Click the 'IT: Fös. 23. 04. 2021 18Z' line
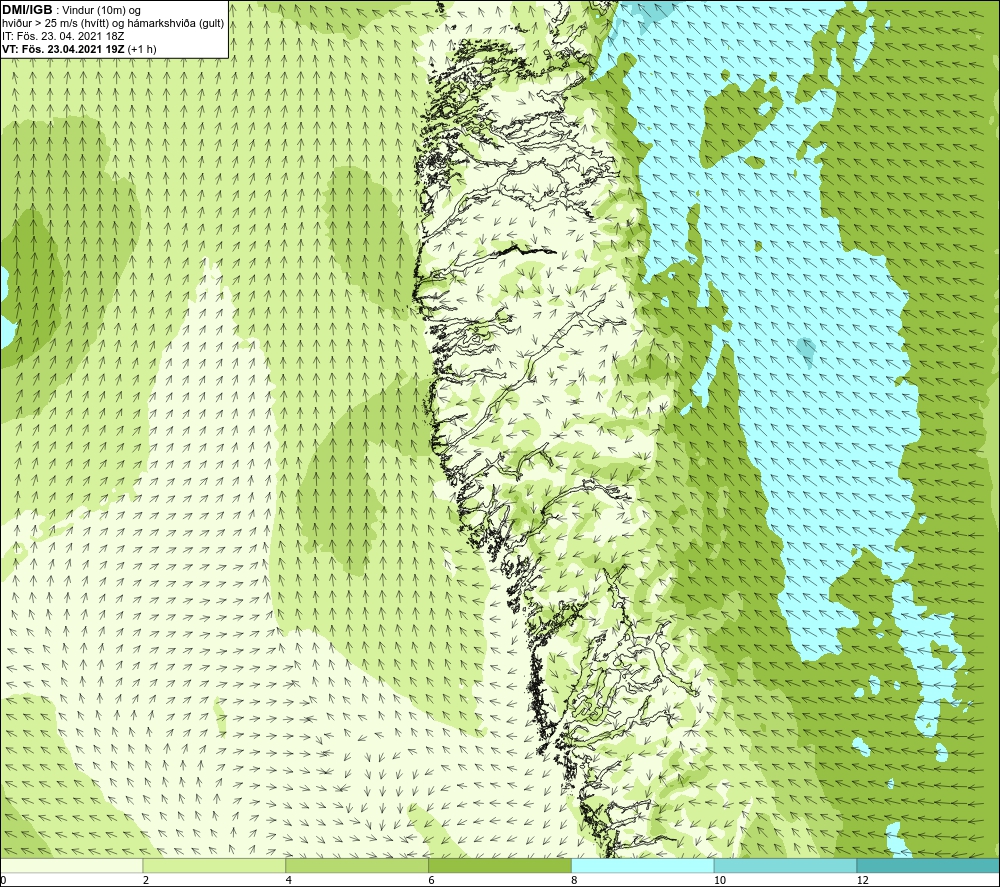Image resolution: width=1000 pixels, height=887 pixels. pyautogui.click(x=63, y=36)
